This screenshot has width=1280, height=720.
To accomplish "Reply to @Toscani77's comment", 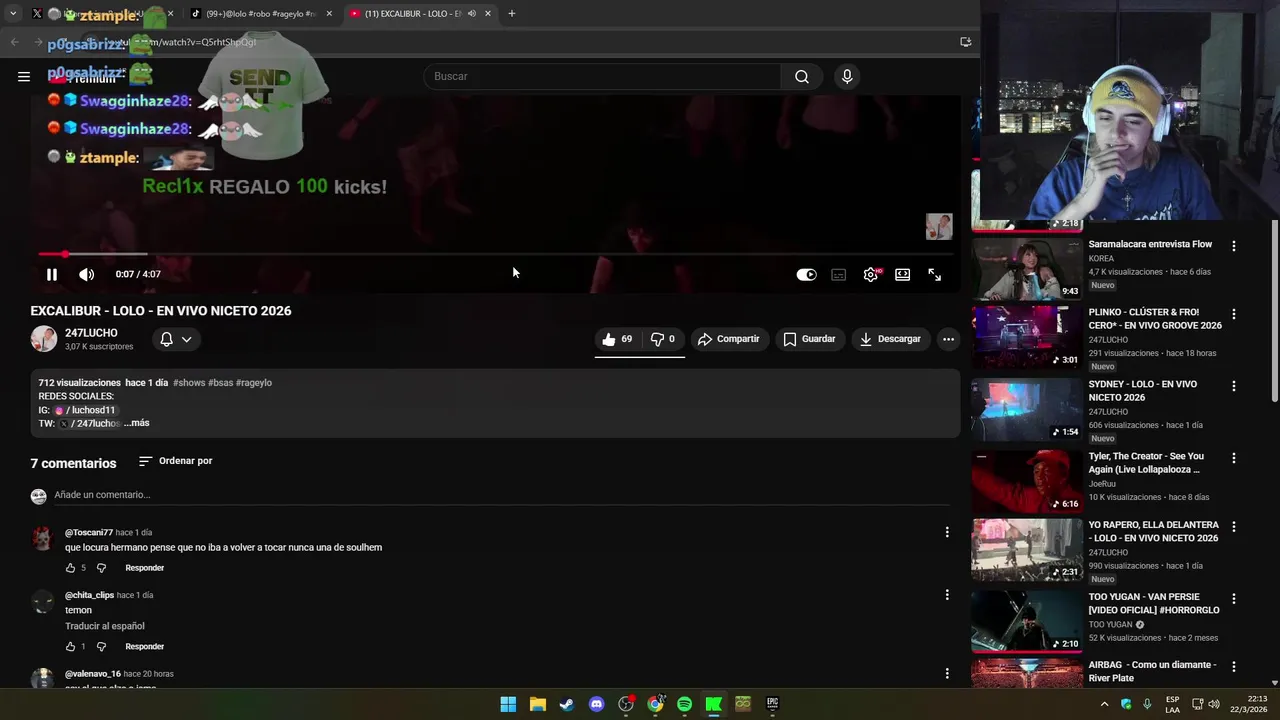I will 145,568.
